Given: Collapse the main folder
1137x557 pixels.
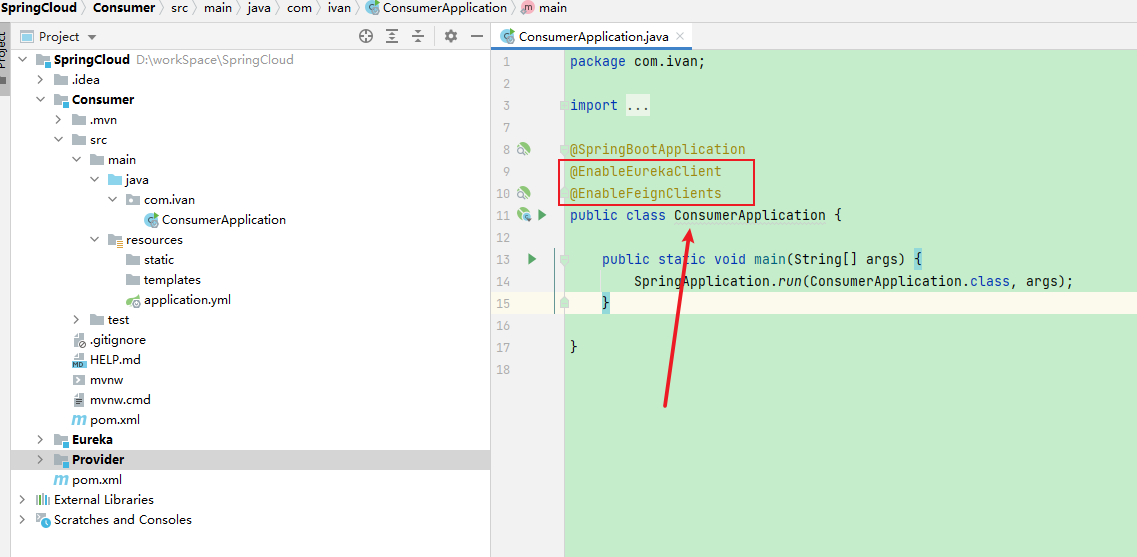Looking at the screenshot, I should pyautogui.click(x=76, y=160).
